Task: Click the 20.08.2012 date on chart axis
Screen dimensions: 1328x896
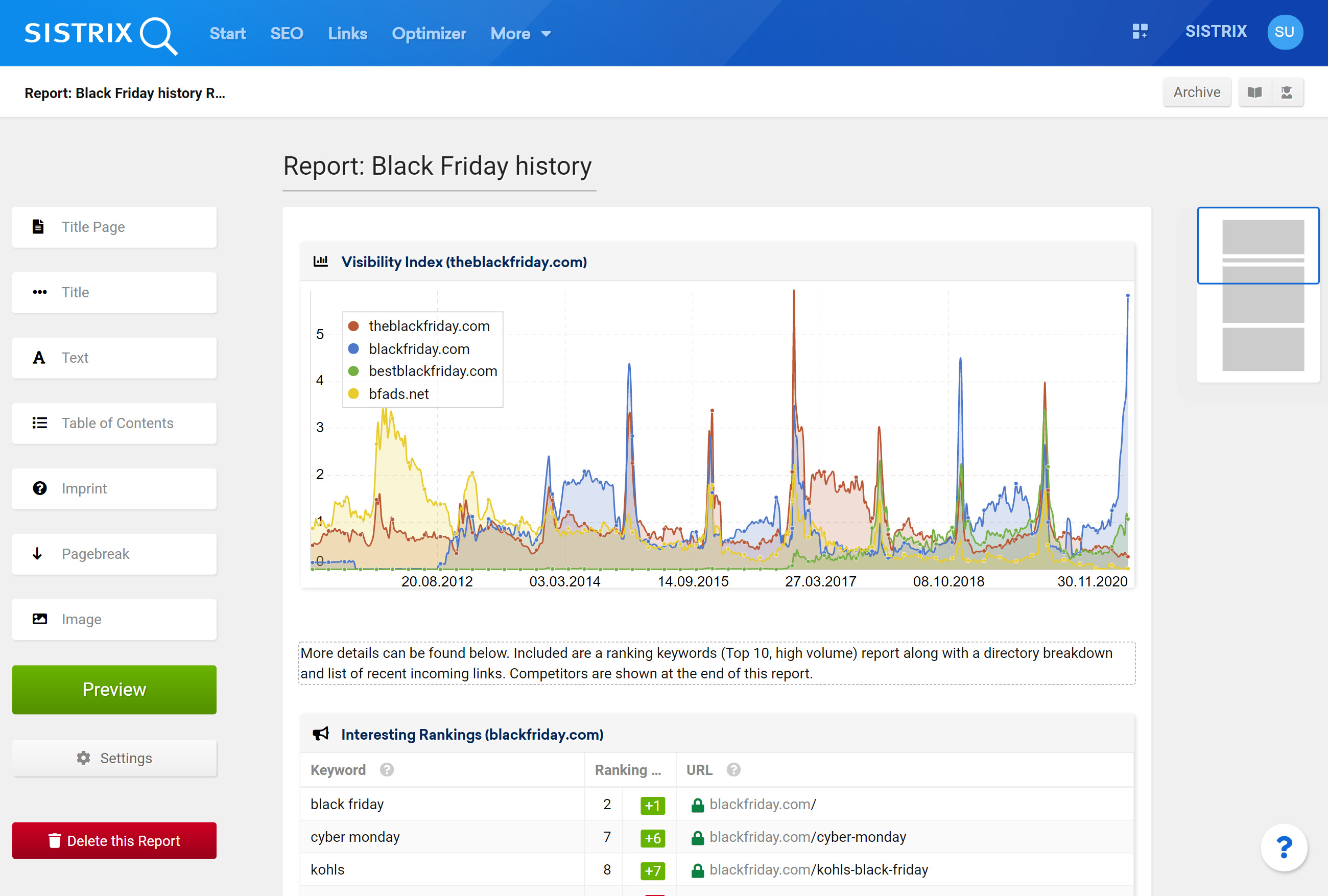Action: [x=437, y=581]
